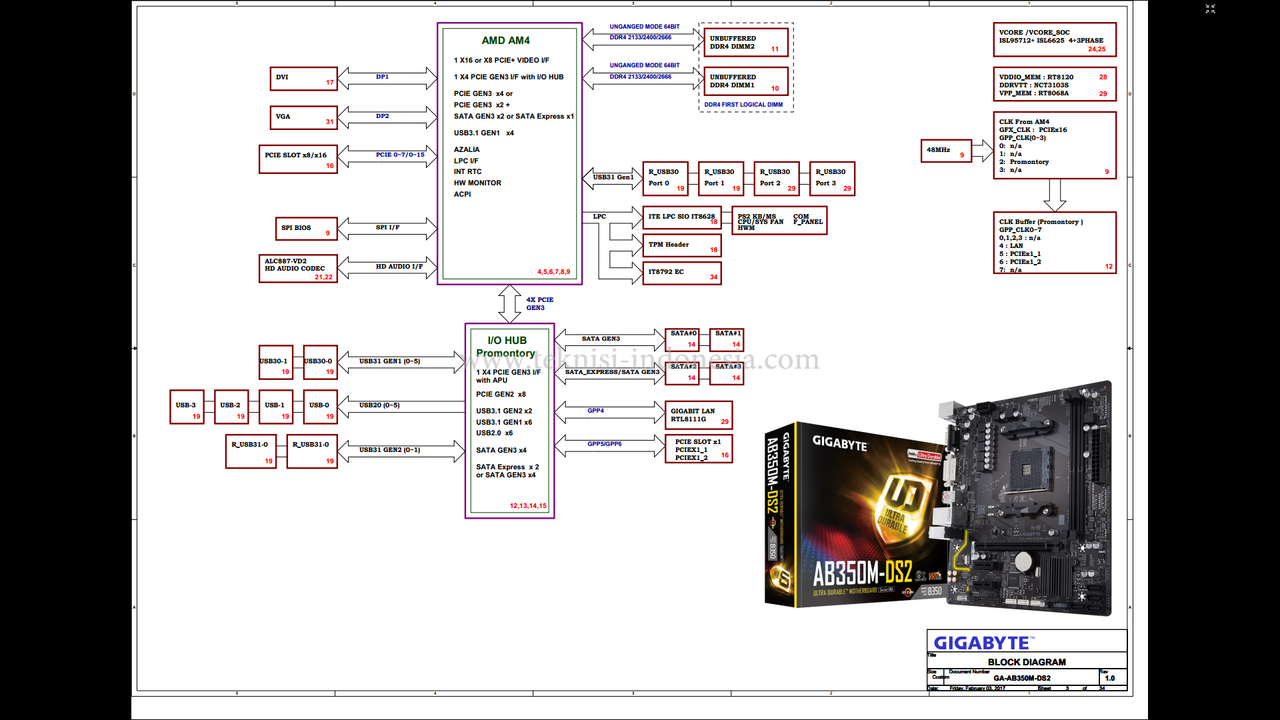Viewport: 1280px width, 720px height.
Task: Click the SPI BIOS block
Action: pyautogui.click(x=305, y=228)
